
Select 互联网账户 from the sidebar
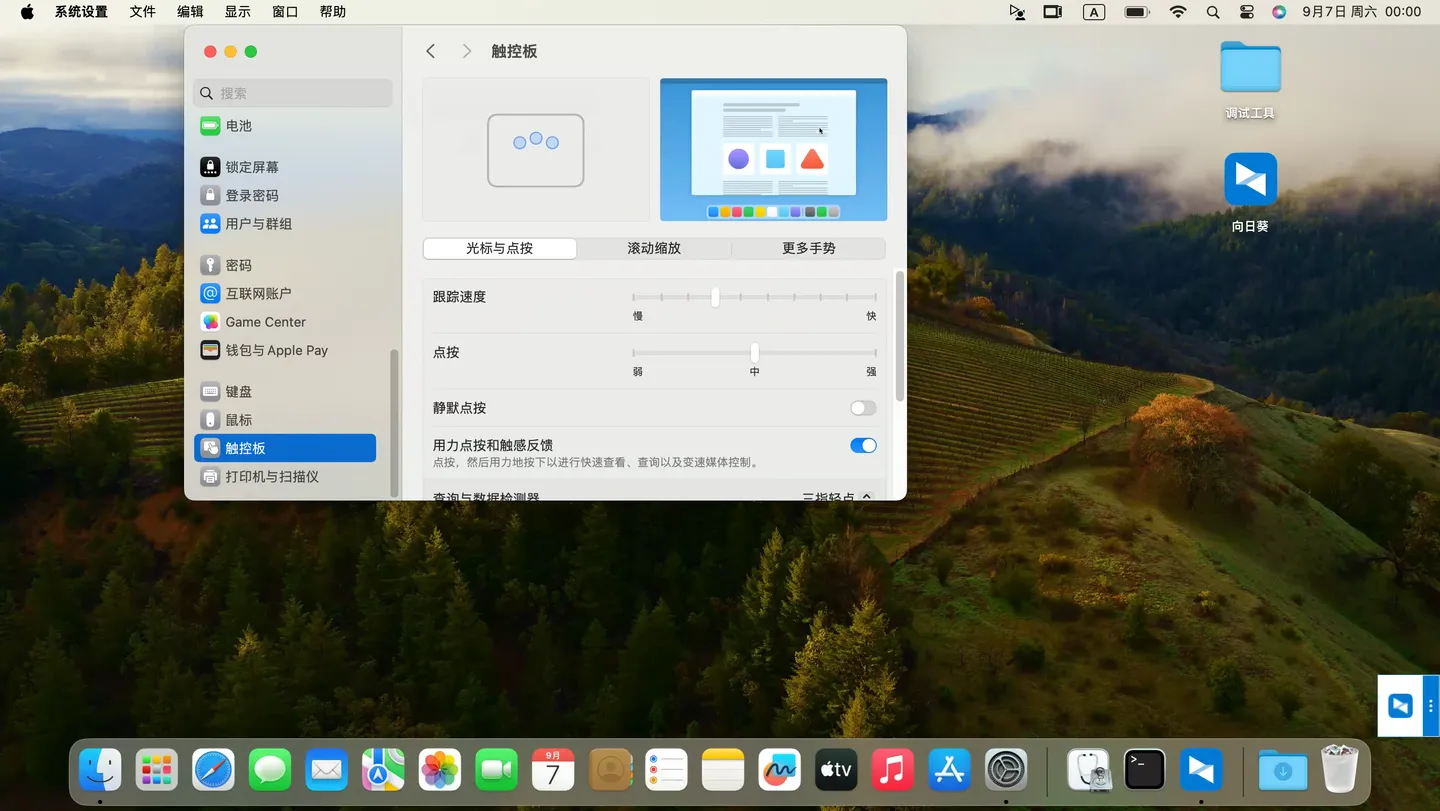click(x=256, y=293)
